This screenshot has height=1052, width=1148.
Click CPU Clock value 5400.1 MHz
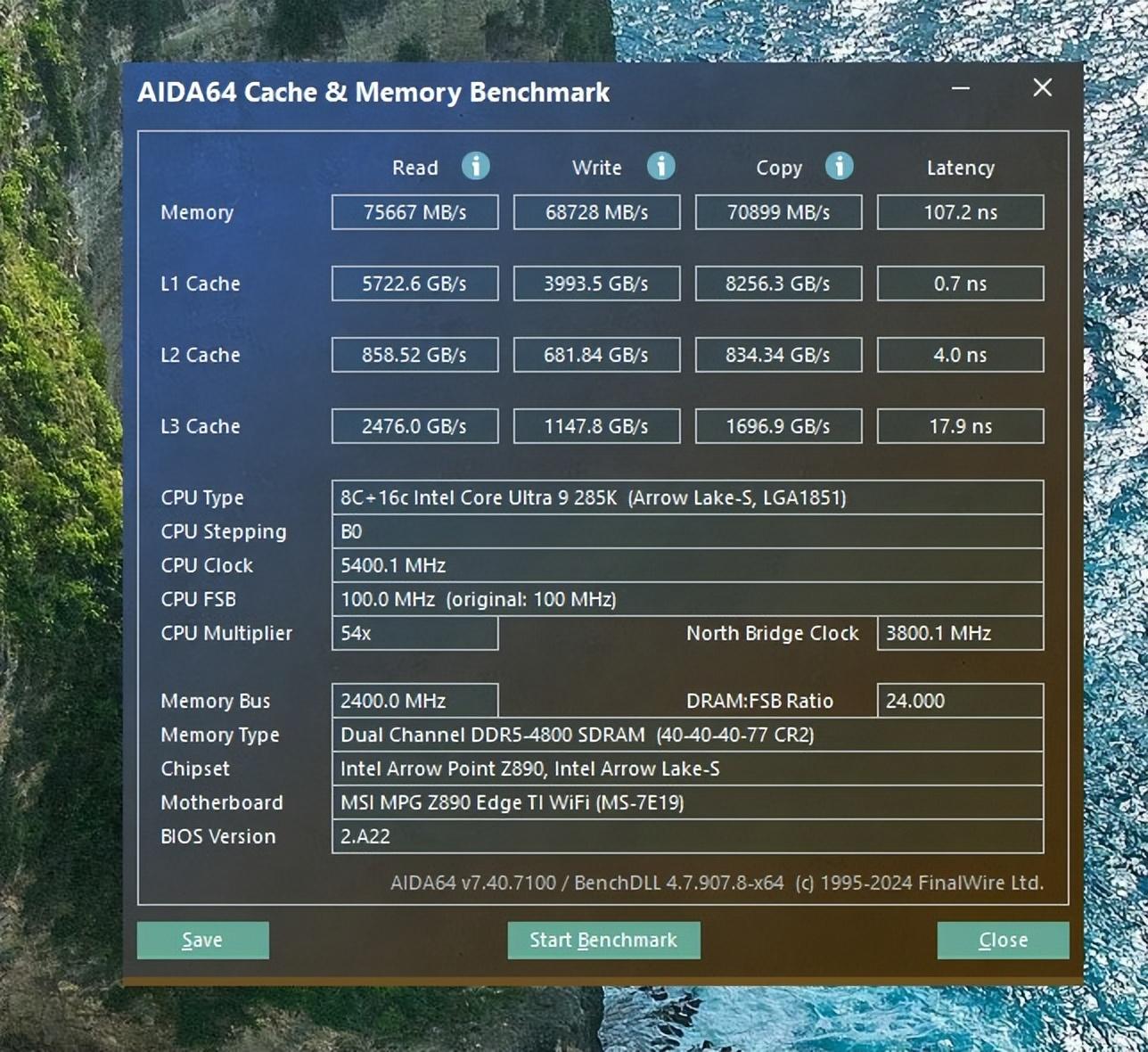point(688,565)
